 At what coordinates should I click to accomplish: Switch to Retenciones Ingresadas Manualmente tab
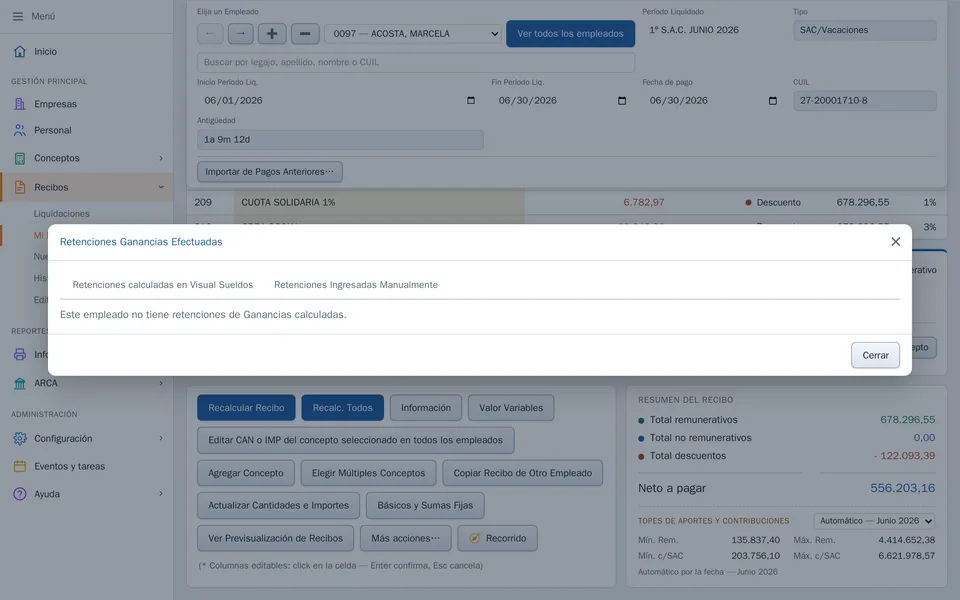click(356, 285)
